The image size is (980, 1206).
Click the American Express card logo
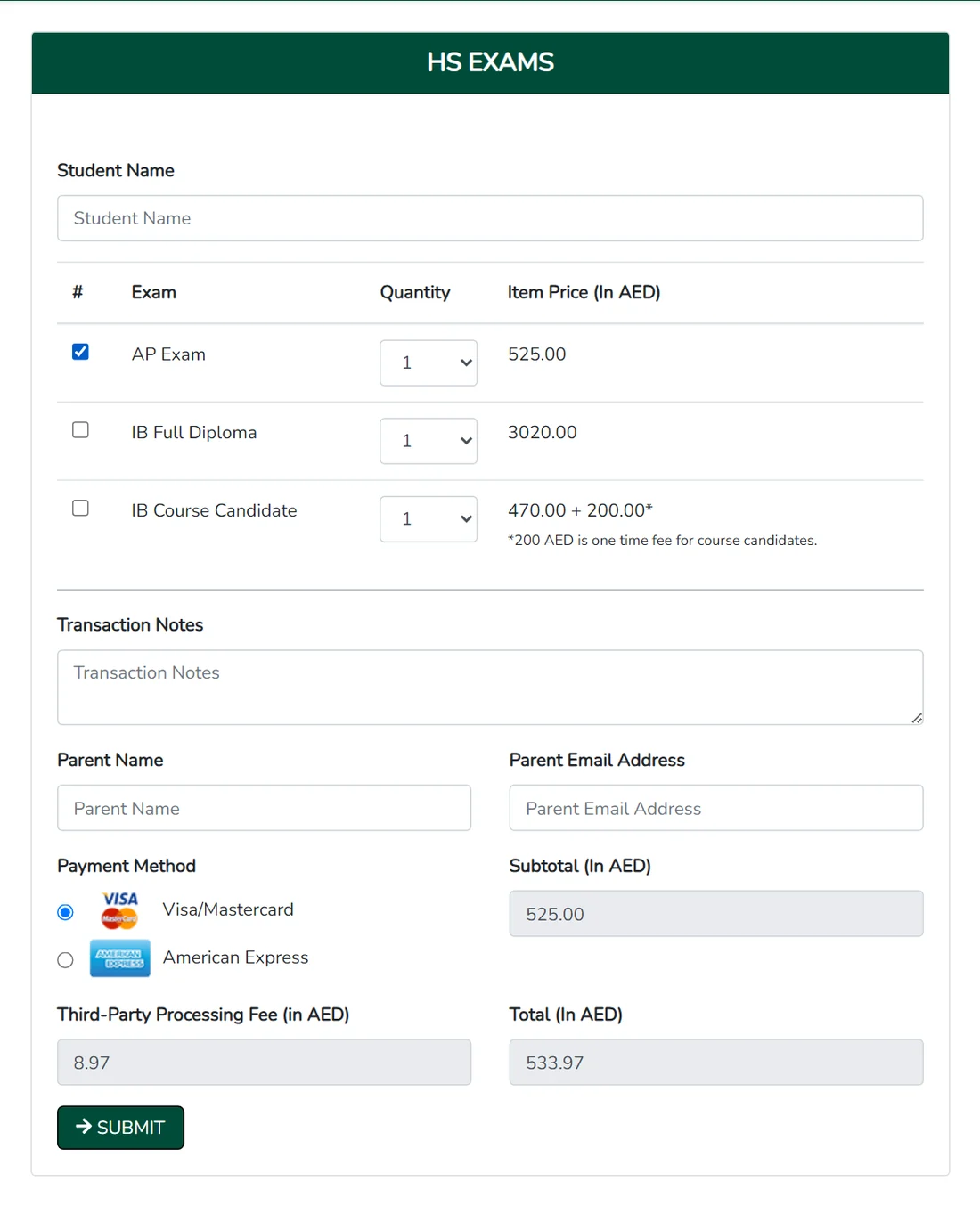pyautogui.click(x=119, y=958)
